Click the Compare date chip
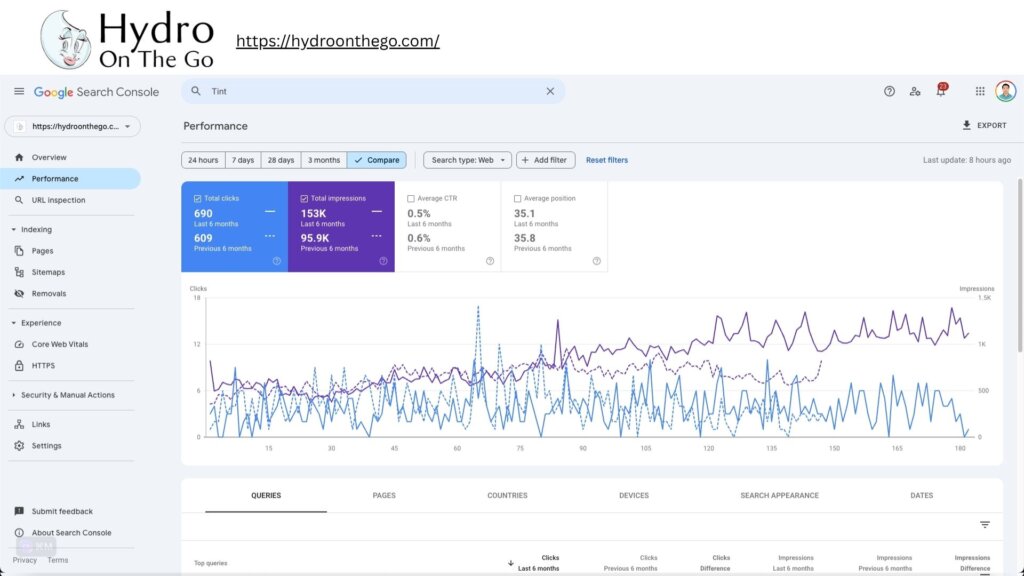Image resolution: width=1024 pixels, height=576 pixels. [x=377, y=160]
